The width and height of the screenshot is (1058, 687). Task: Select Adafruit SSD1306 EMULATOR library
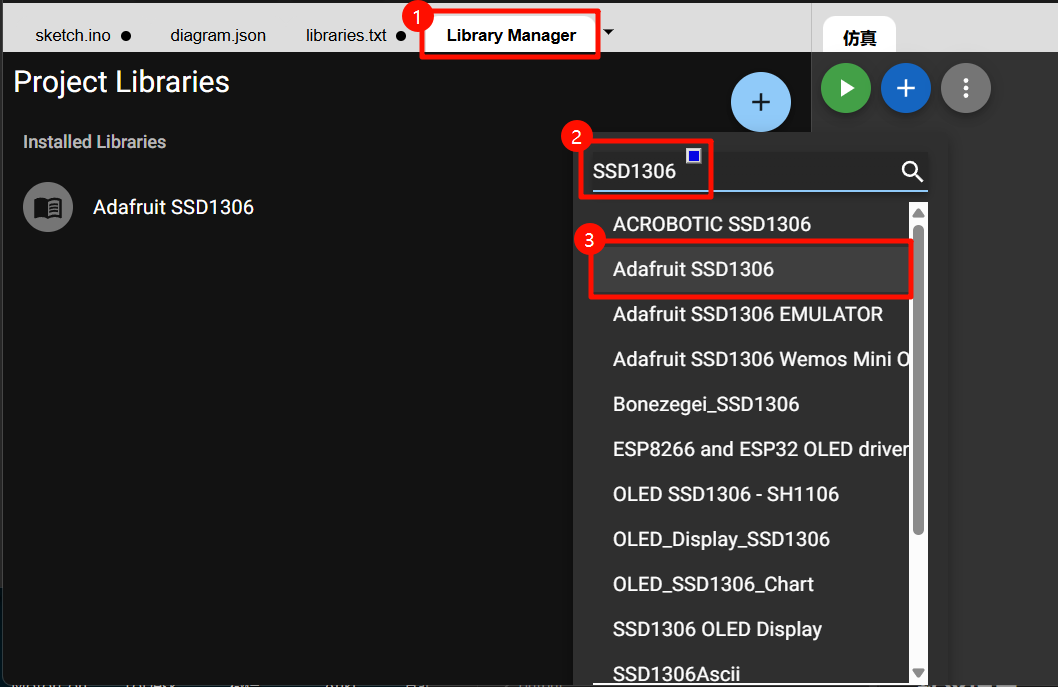point(750,314)
